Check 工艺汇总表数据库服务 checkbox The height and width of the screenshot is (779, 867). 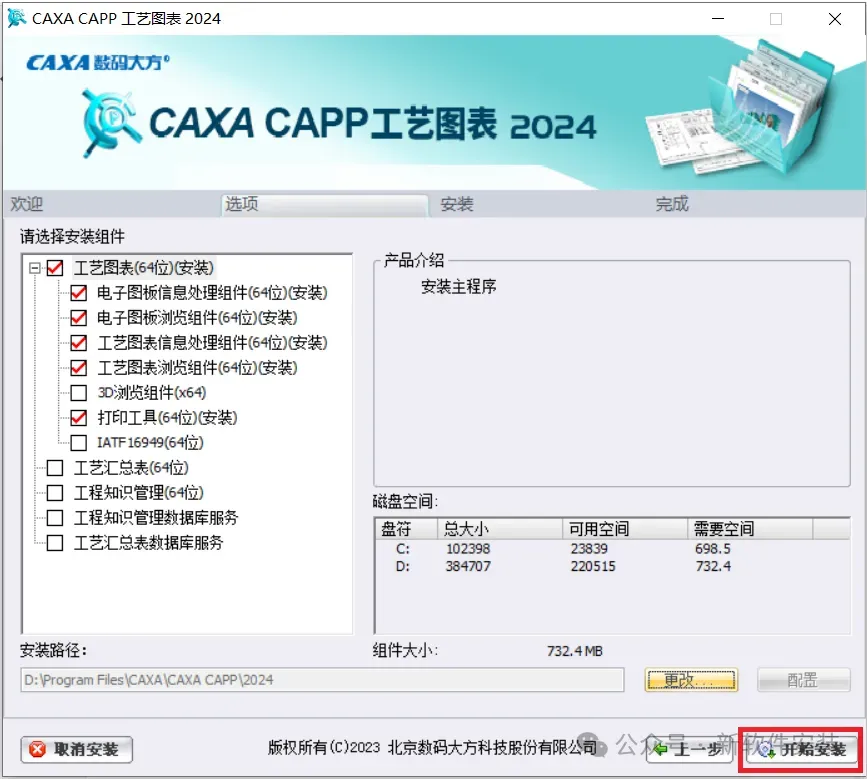pyautogui.click(x=55, y=542)
